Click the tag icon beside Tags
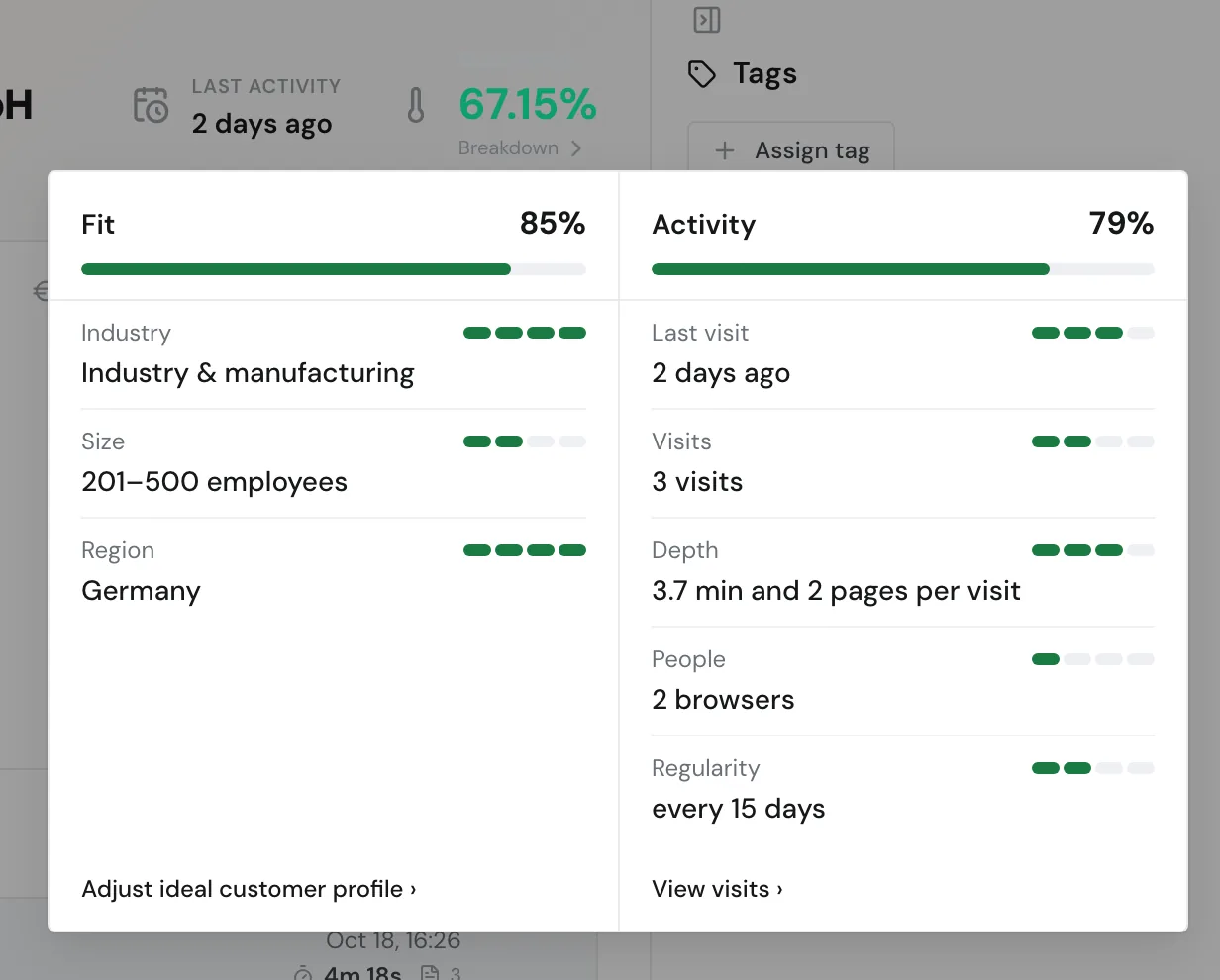The width and height of the screenshot is (1220, 980). tap(702, 74)
